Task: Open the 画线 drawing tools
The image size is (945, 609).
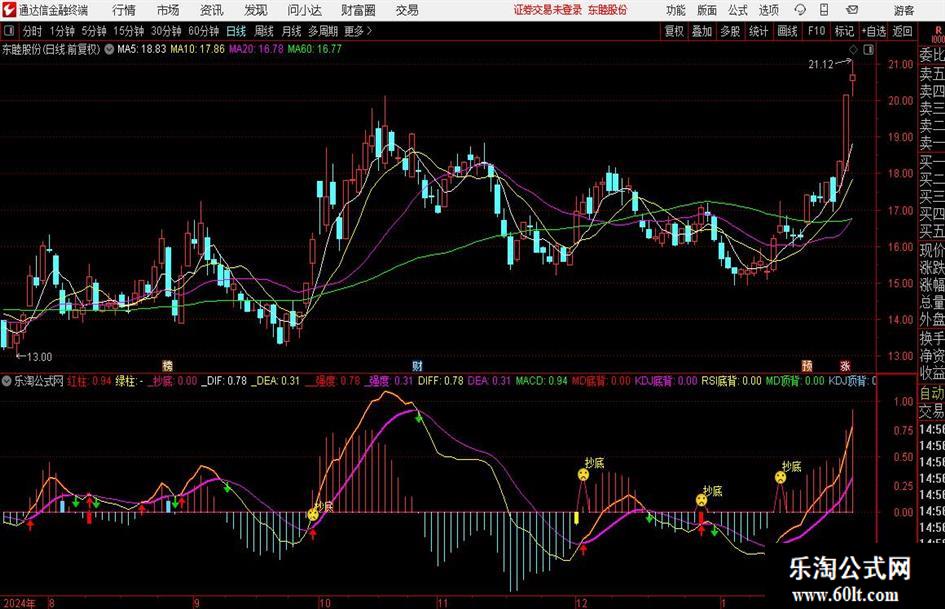Action: point(787,31)
